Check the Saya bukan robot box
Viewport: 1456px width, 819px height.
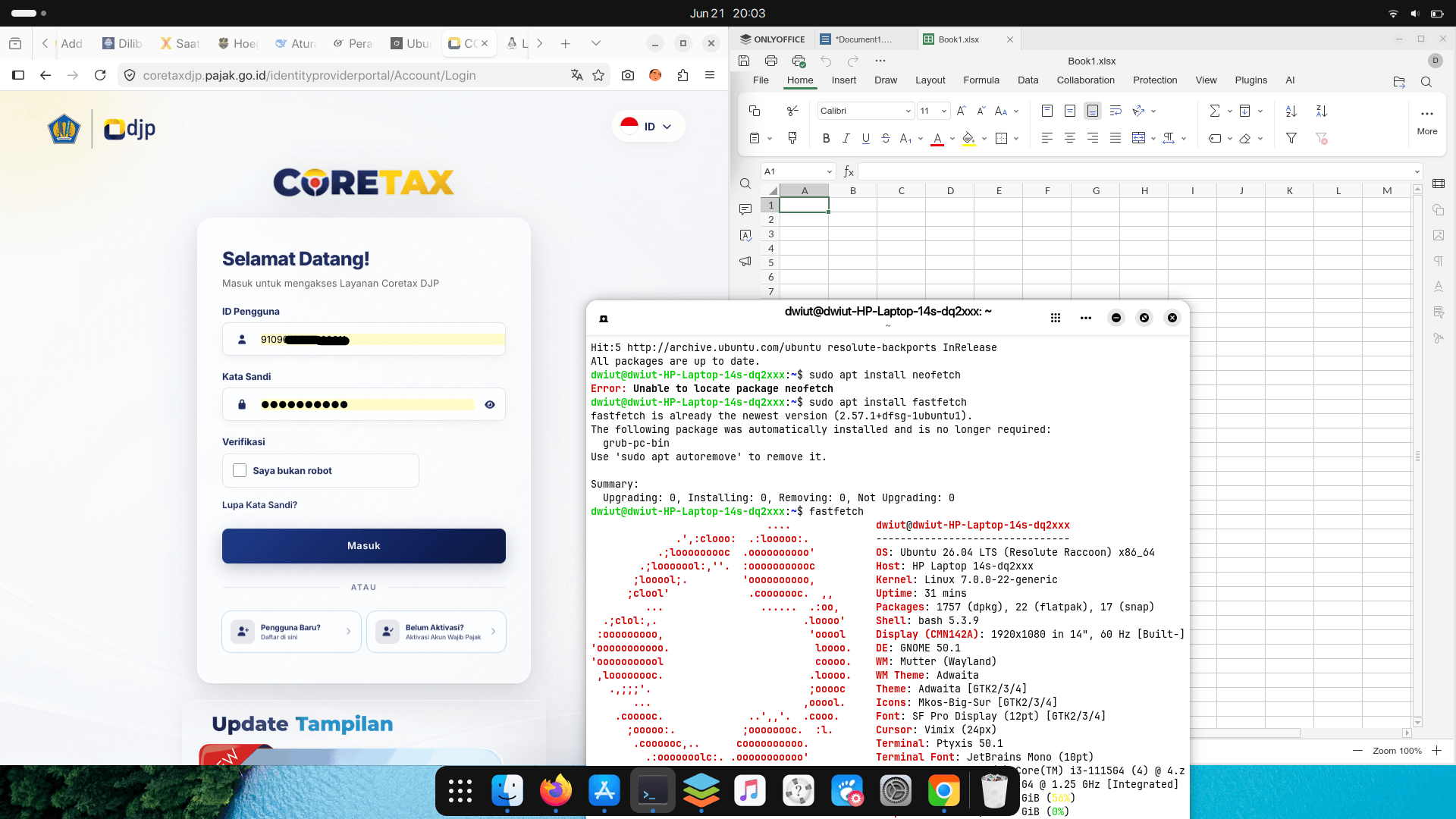tap(240, 470)
